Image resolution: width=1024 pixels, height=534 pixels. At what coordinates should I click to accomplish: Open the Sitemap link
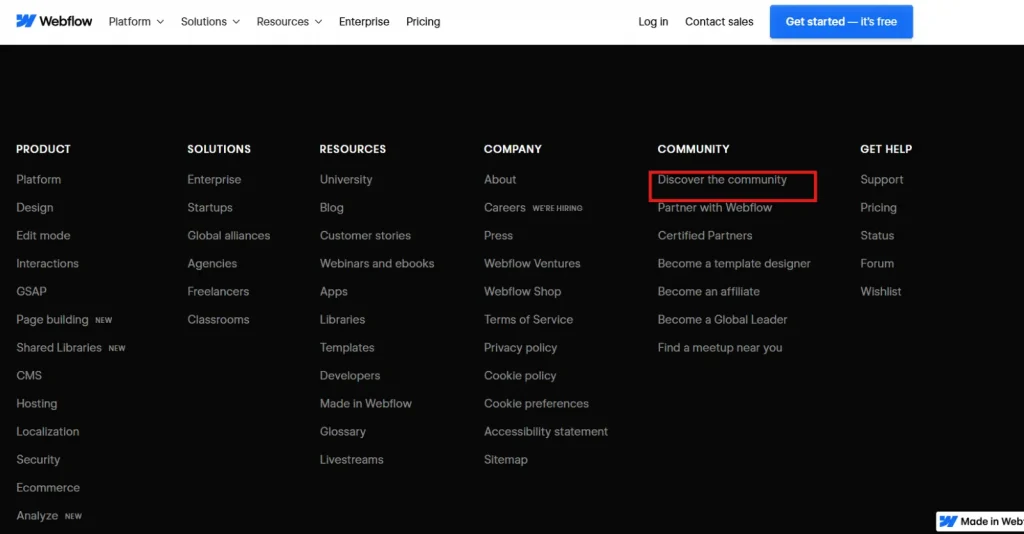pos(505,460)
